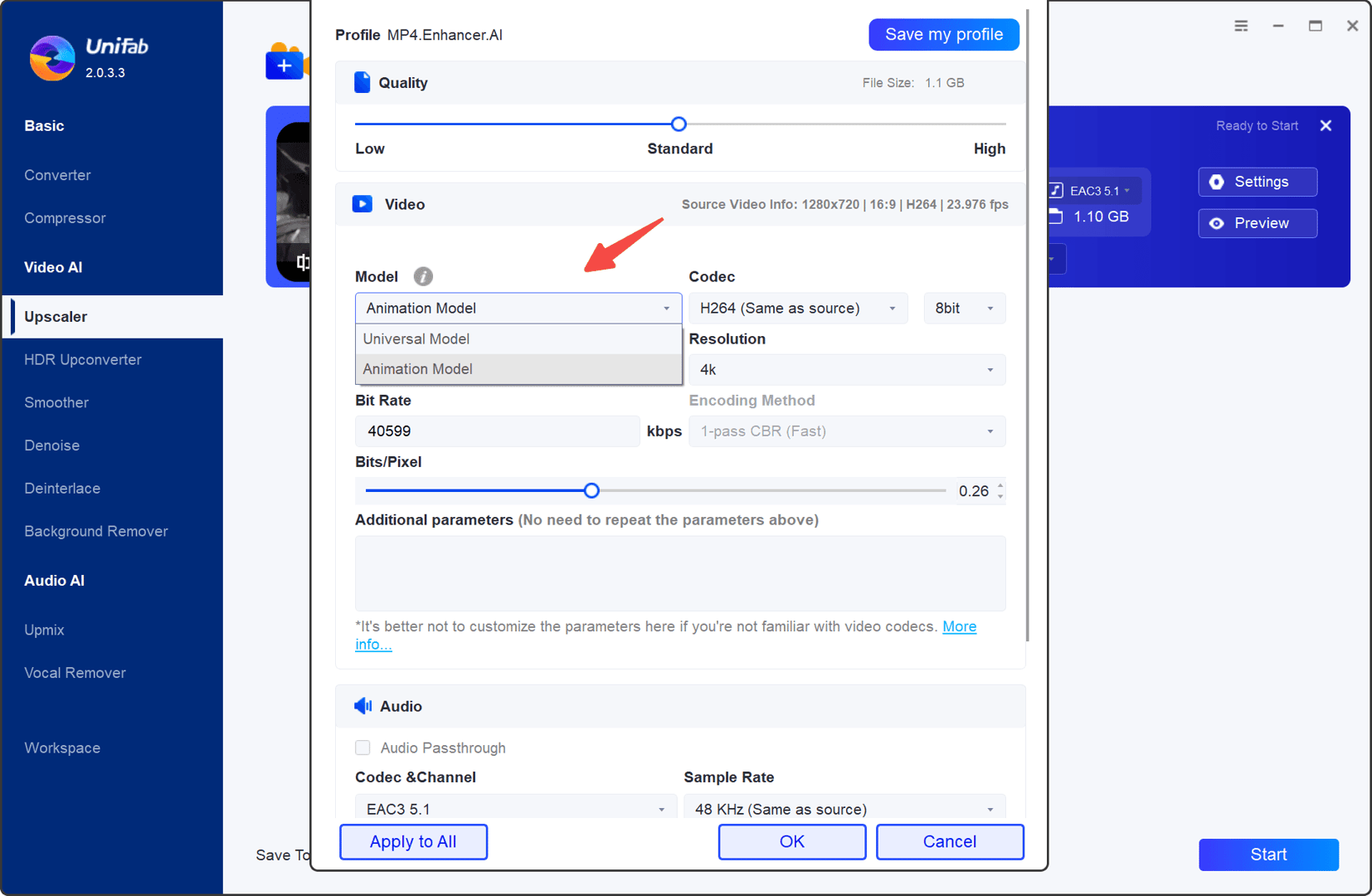Expand the Model dropdown showing Animation Model
Screen dimensions: 1372x896
[518, 308]
